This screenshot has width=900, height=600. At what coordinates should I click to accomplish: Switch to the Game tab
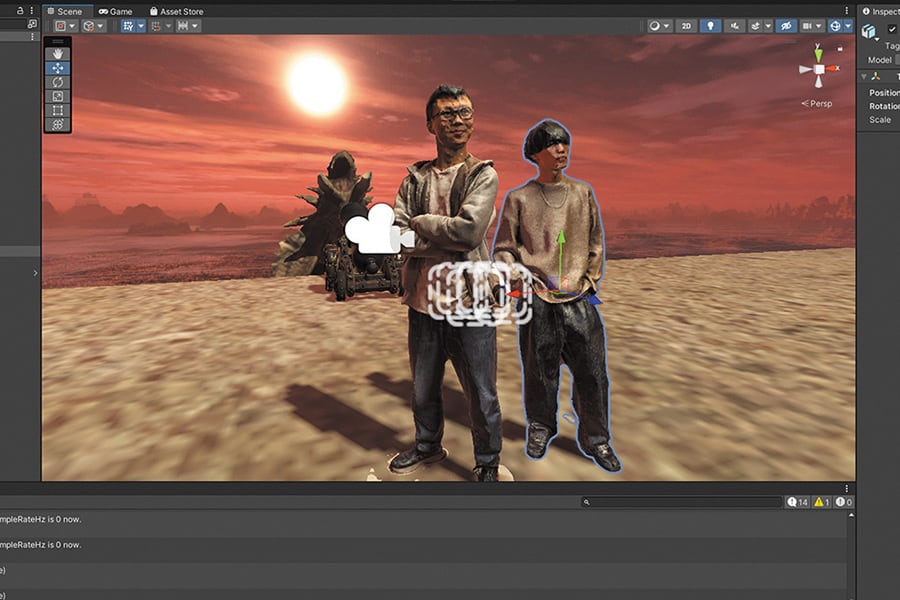coord(115,11)
